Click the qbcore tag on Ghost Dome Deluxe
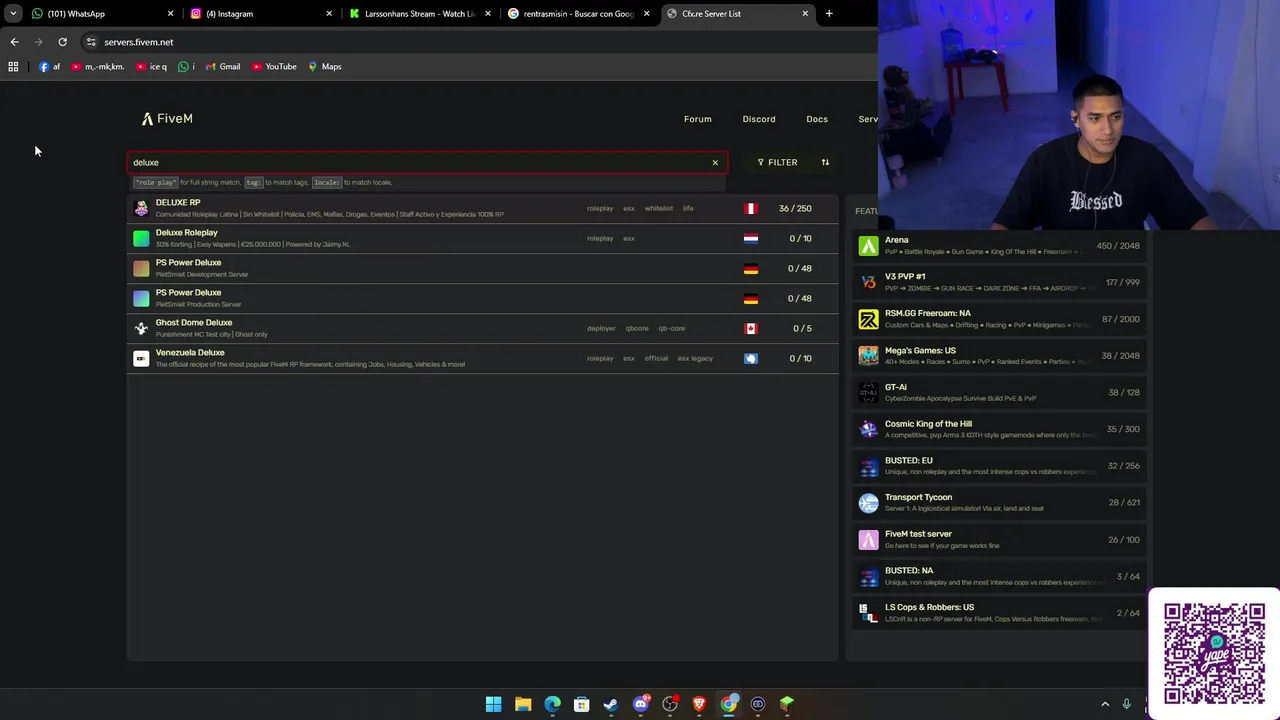 pos(637,328)
